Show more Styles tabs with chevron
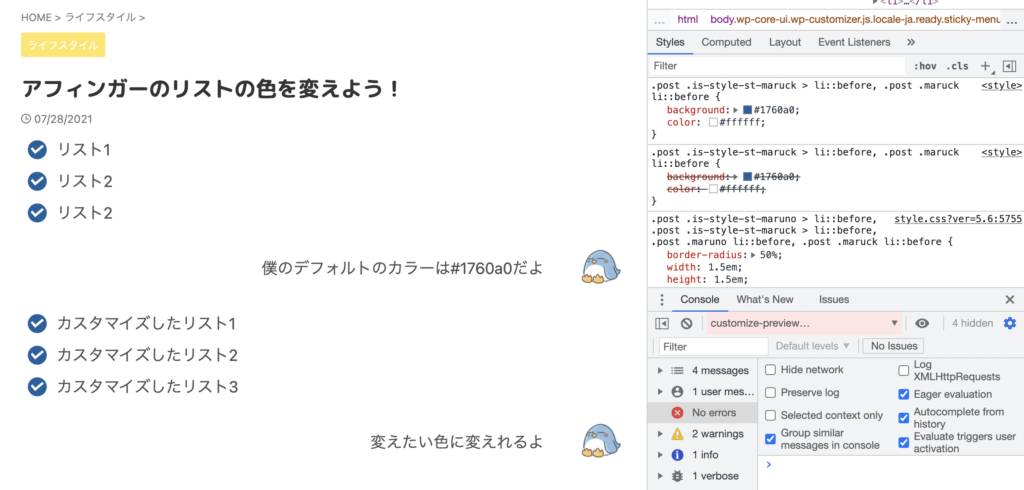This screenshot has height=490, width=1024. click(x=912, y=42)
